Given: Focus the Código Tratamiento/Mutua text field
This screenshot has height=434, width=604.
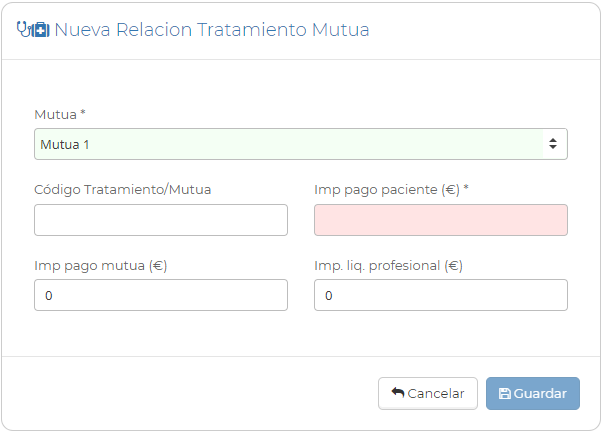Looking at the screenshot, I should pyautogui.click(x=161, y=220).
